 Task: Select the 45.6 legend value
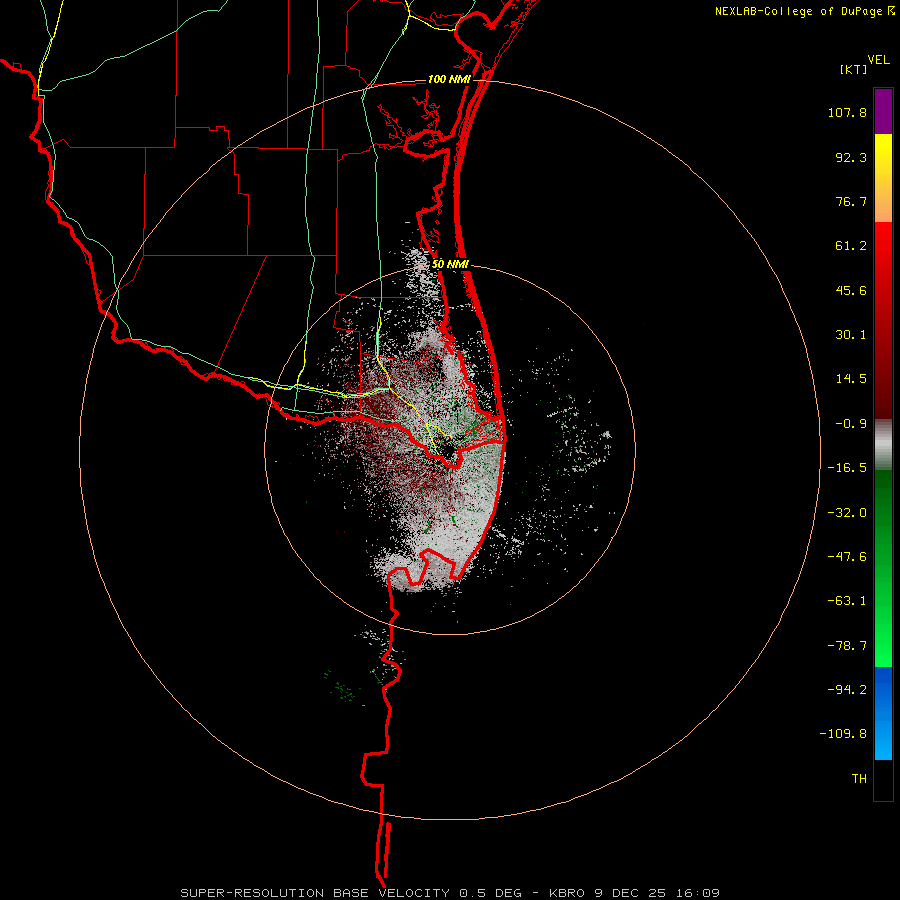(x=851, y=290)
